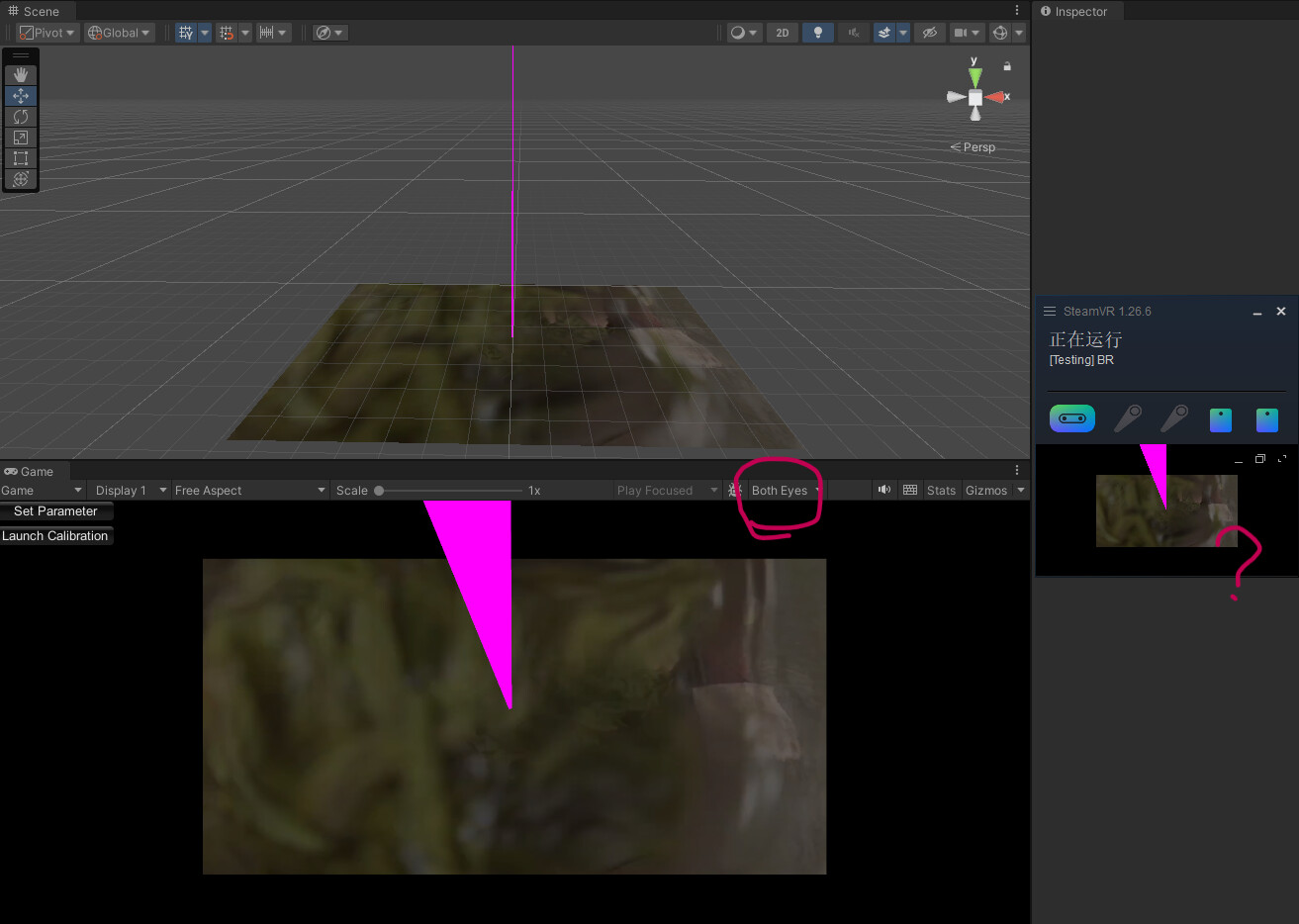
Task: Click the headset icon in SteamVR window
Action: click(1071, 418)
